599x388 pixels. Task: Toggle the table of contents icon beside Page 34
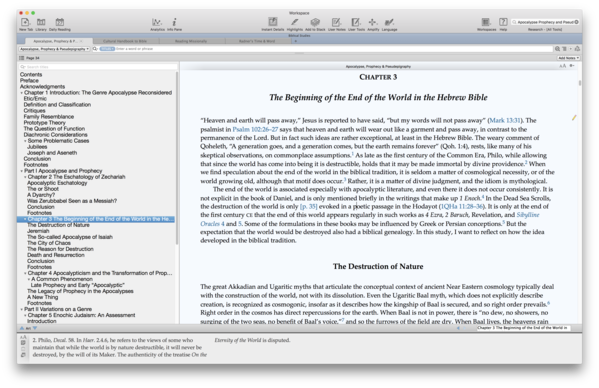(22, 58)
